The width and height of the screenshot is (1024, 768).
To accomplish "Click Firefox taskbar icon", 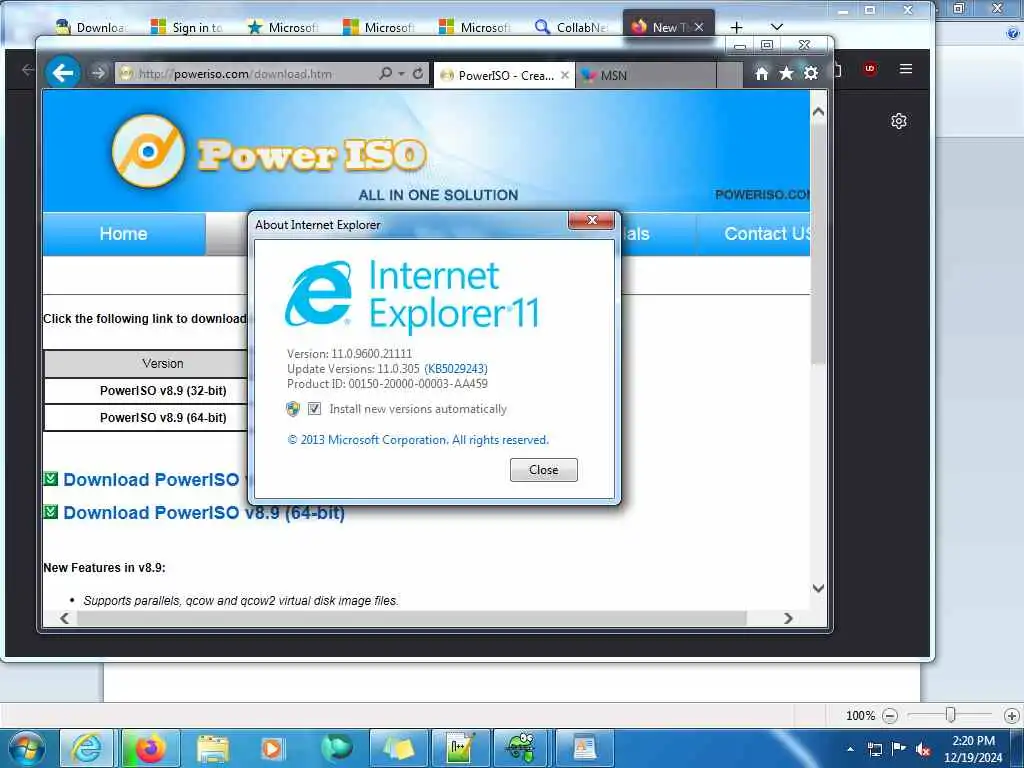I will point(150,748).
